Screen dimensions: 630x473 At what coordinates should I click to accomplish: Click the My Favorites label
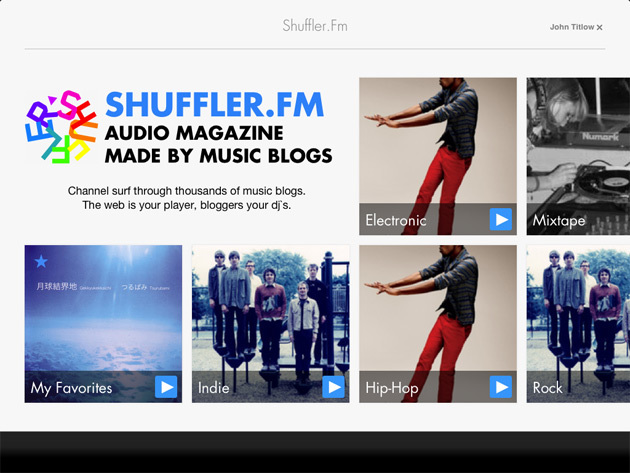72,388
